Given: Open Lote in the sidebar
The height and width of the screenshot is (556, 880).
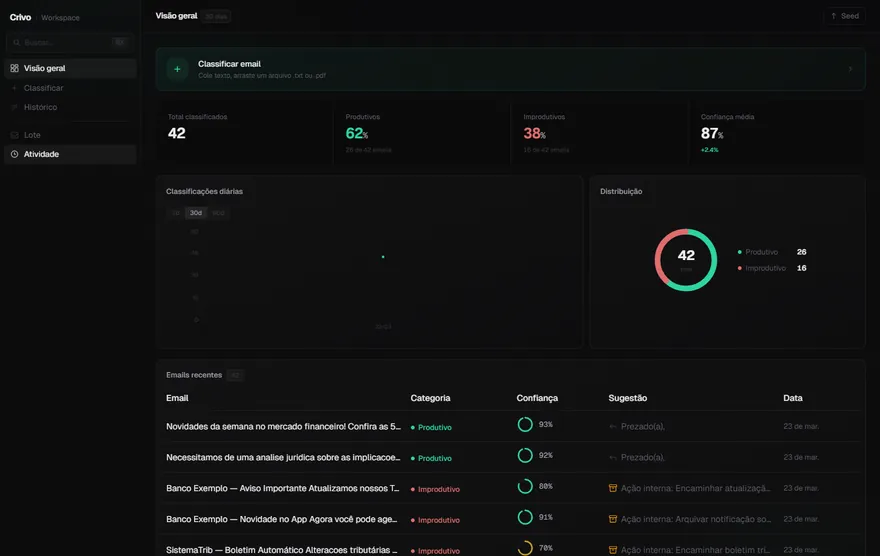Looking at the screenshot, I should click(x=70, y=135).
